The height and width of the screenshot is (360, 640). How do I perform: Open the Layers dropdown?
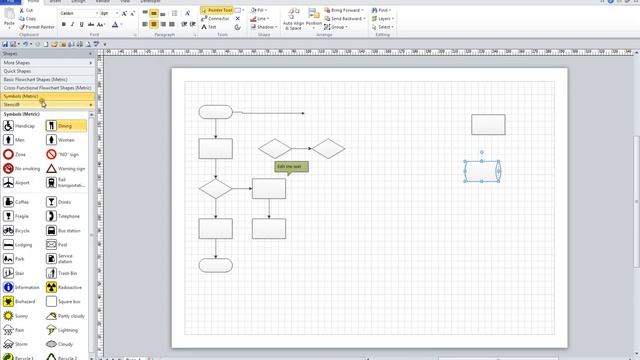tap(383, 19)
